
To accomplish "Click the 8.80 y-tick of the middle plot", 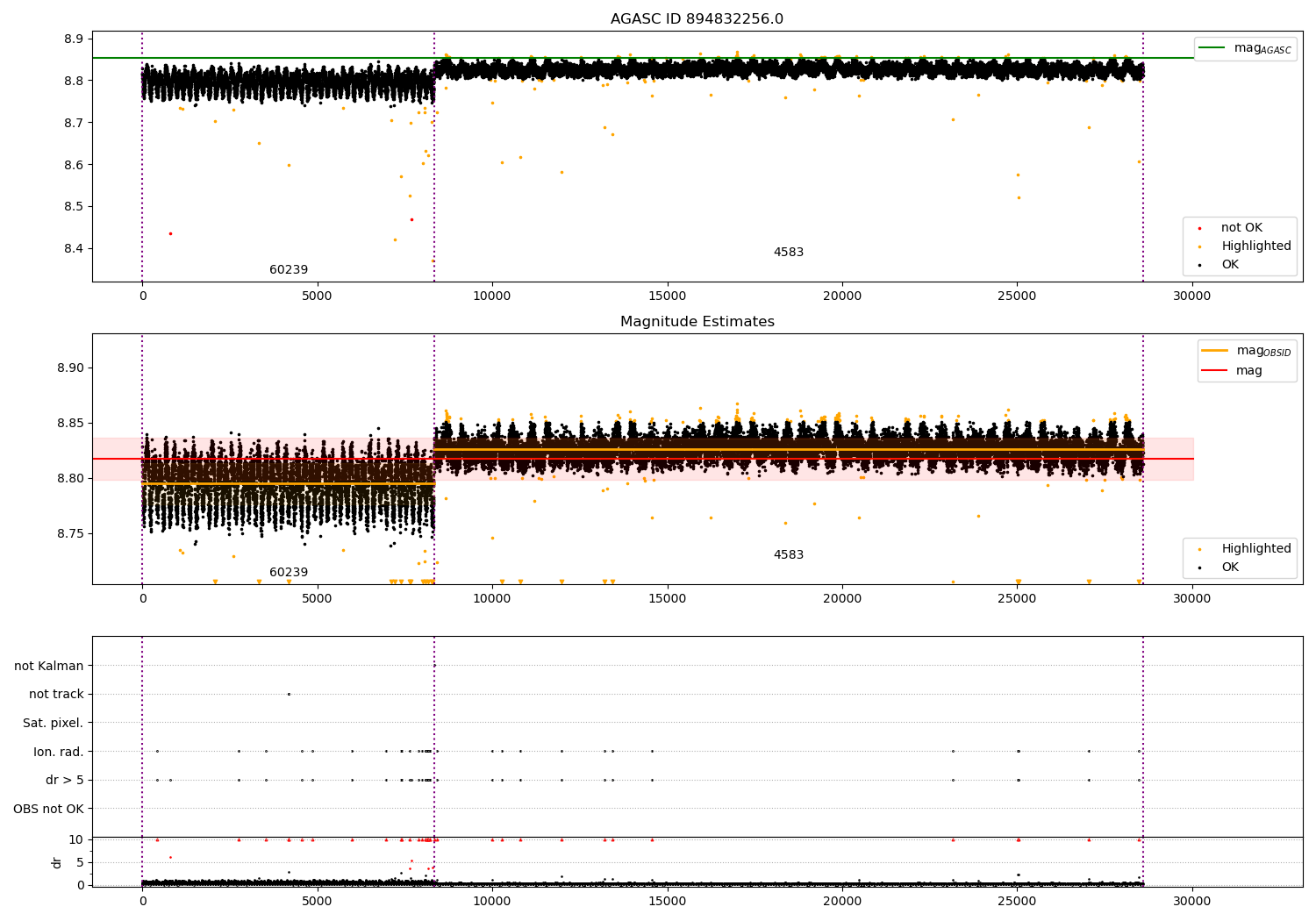I will pos(70,478).
